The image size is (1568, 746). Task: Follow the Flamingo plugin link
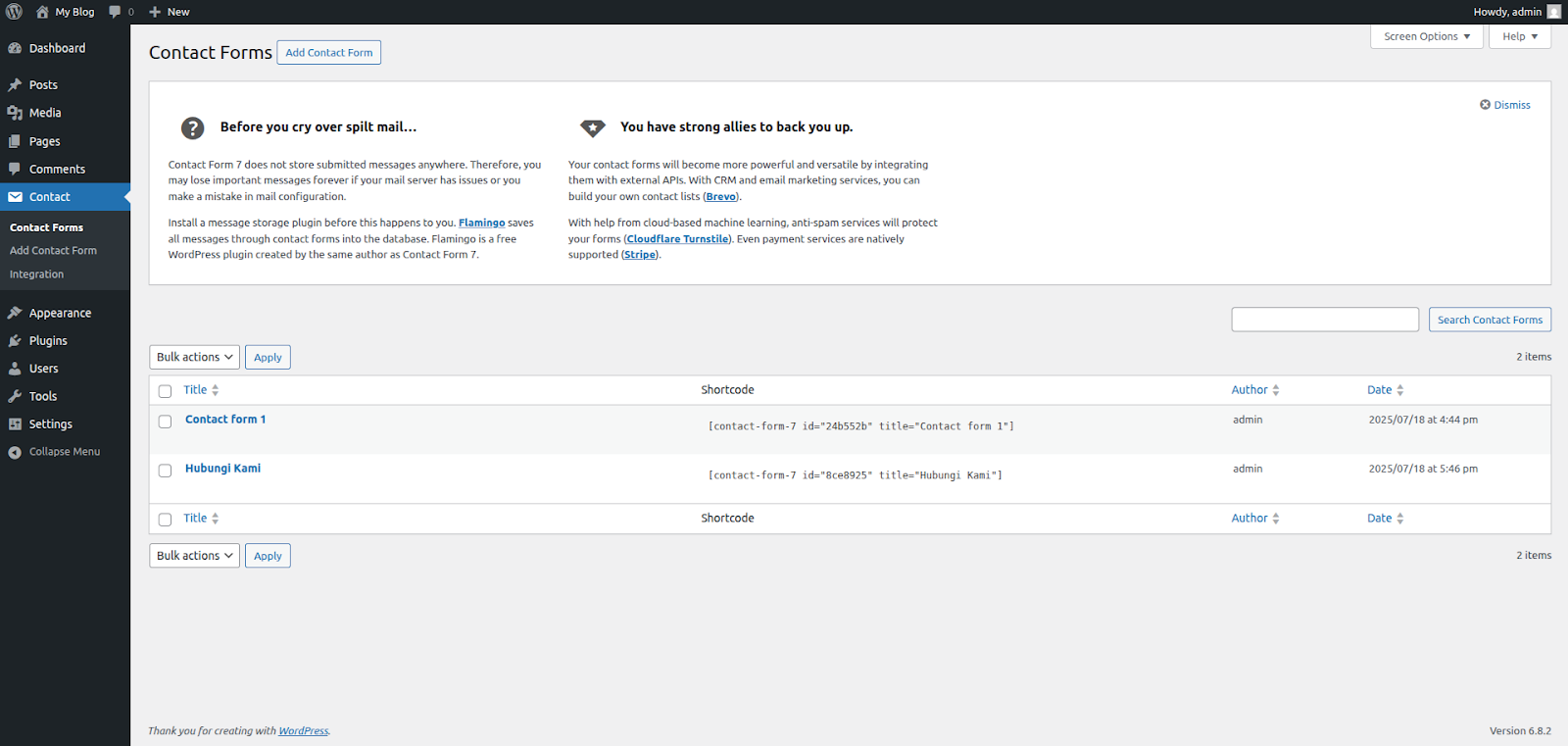[481, 224]
